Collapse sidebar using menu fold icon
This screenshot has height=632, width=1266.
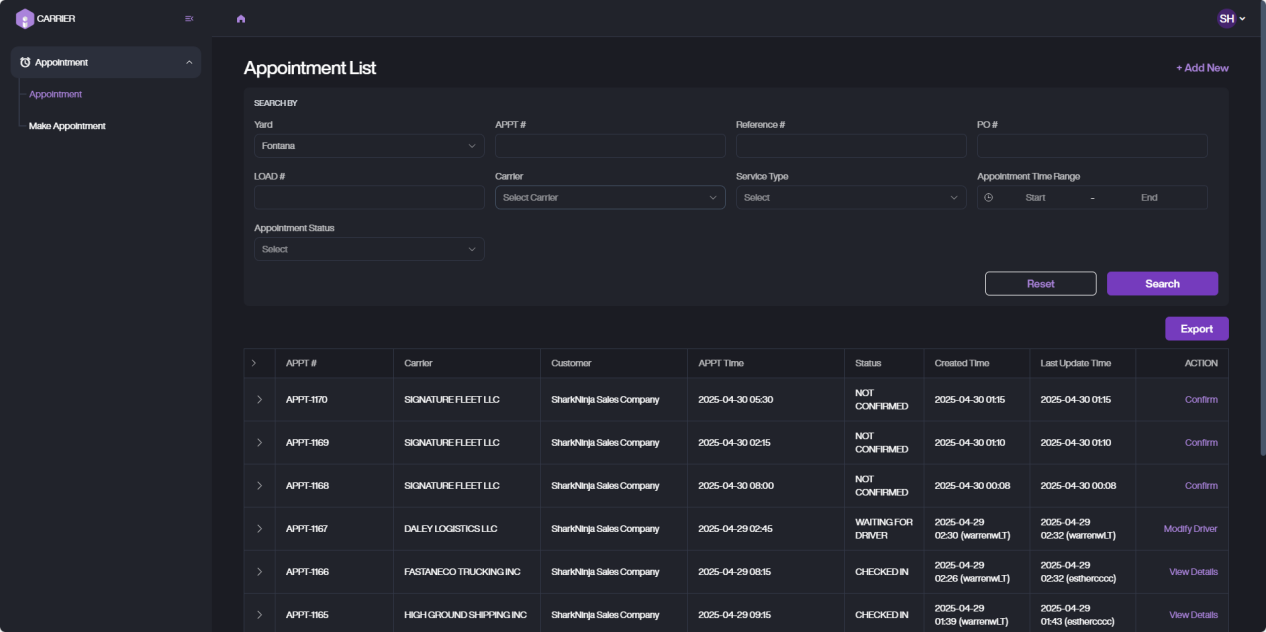189,19
